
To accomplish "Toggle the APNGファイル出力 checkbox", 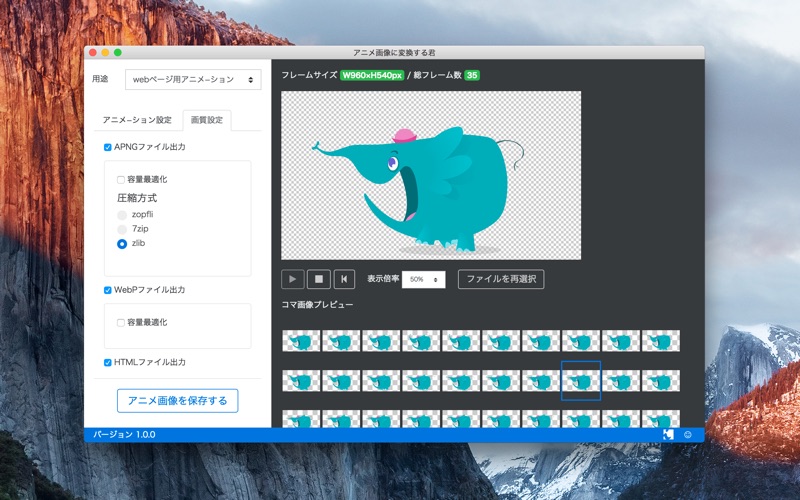I will click(108, 147).
